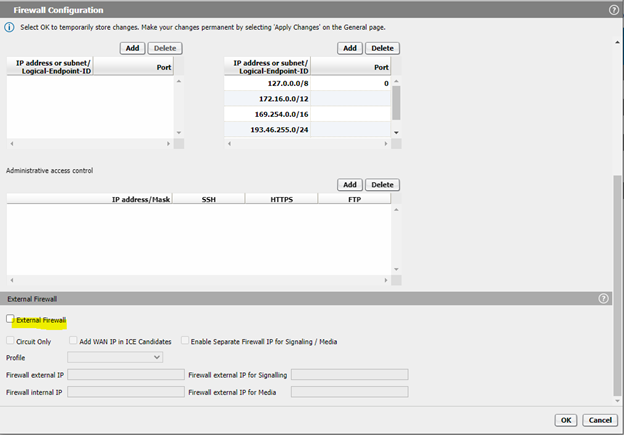This screenshot has height=435, width=624.
Task: Click the FTP column header
Action: click(354, 199)
